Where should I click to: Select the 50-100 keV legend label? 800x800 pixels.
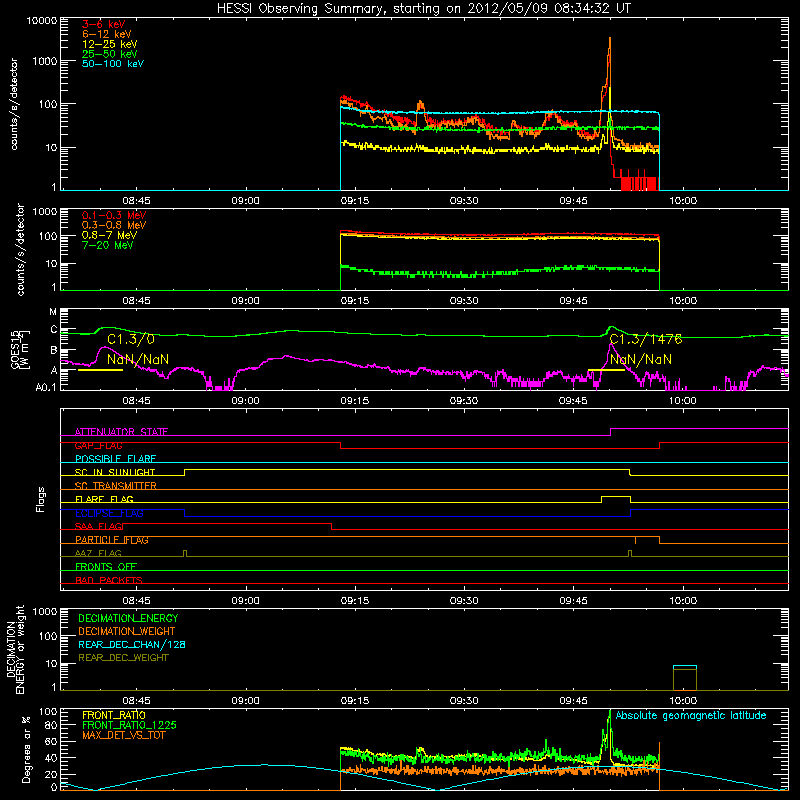pos(113,64)
